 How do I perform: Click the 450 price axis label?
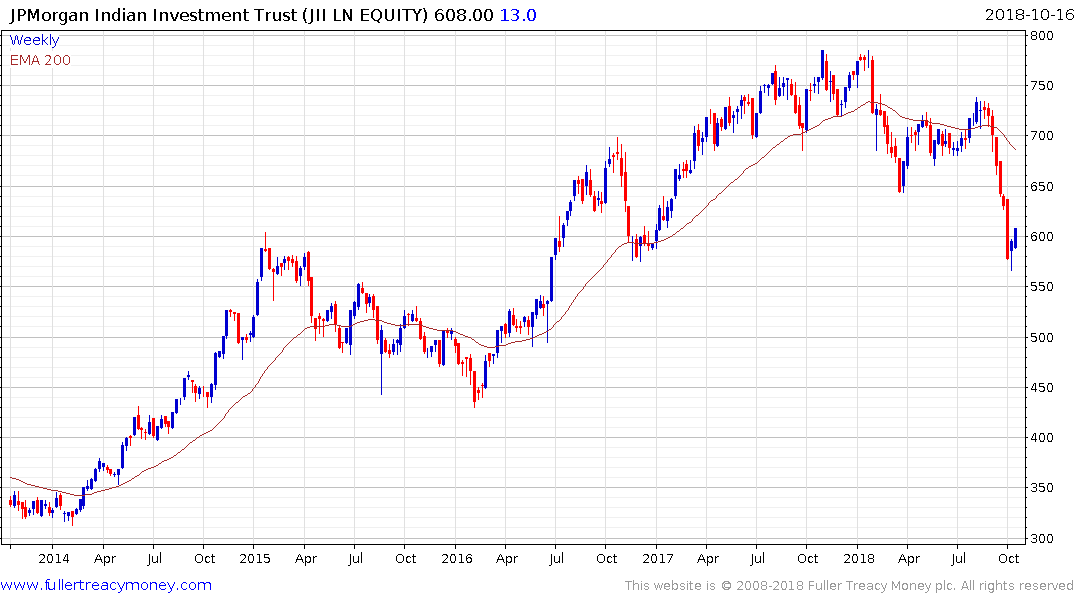(x=1042, y=387)
